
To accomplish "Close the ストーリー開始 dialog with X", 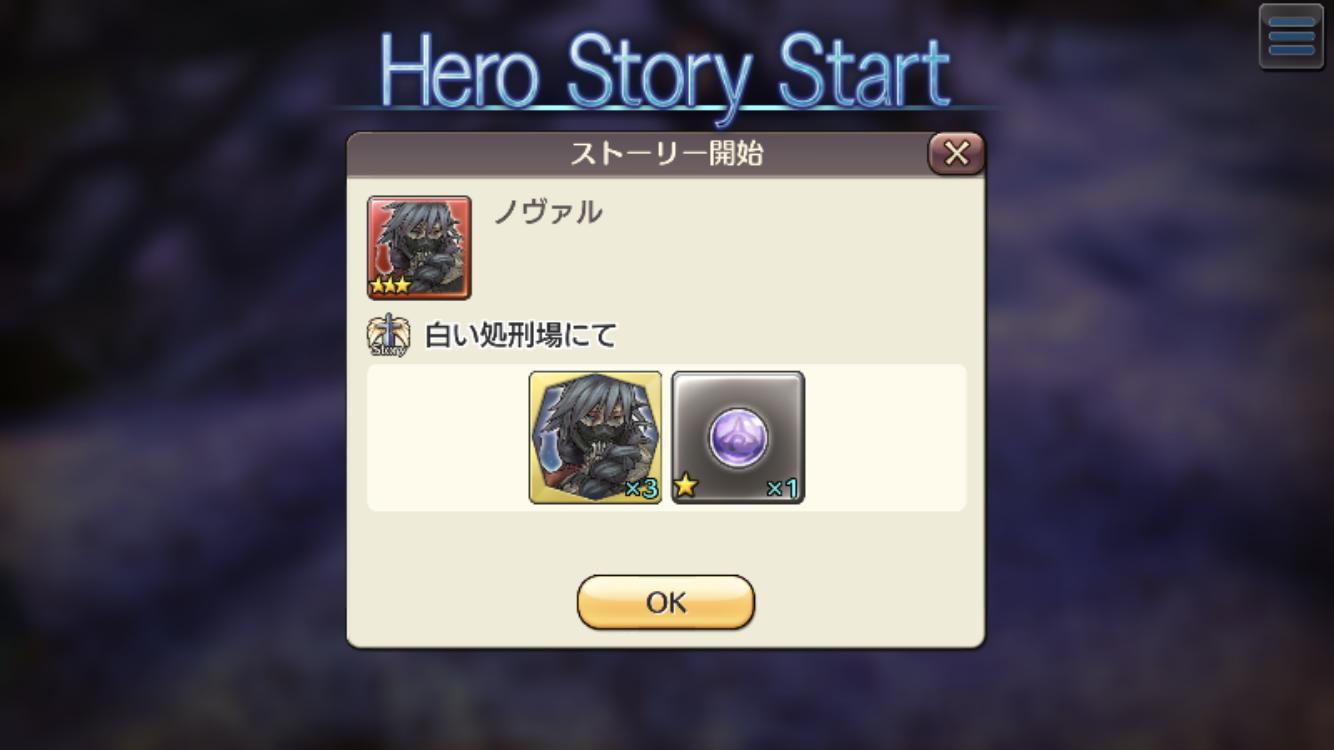I will pos(956,153).
